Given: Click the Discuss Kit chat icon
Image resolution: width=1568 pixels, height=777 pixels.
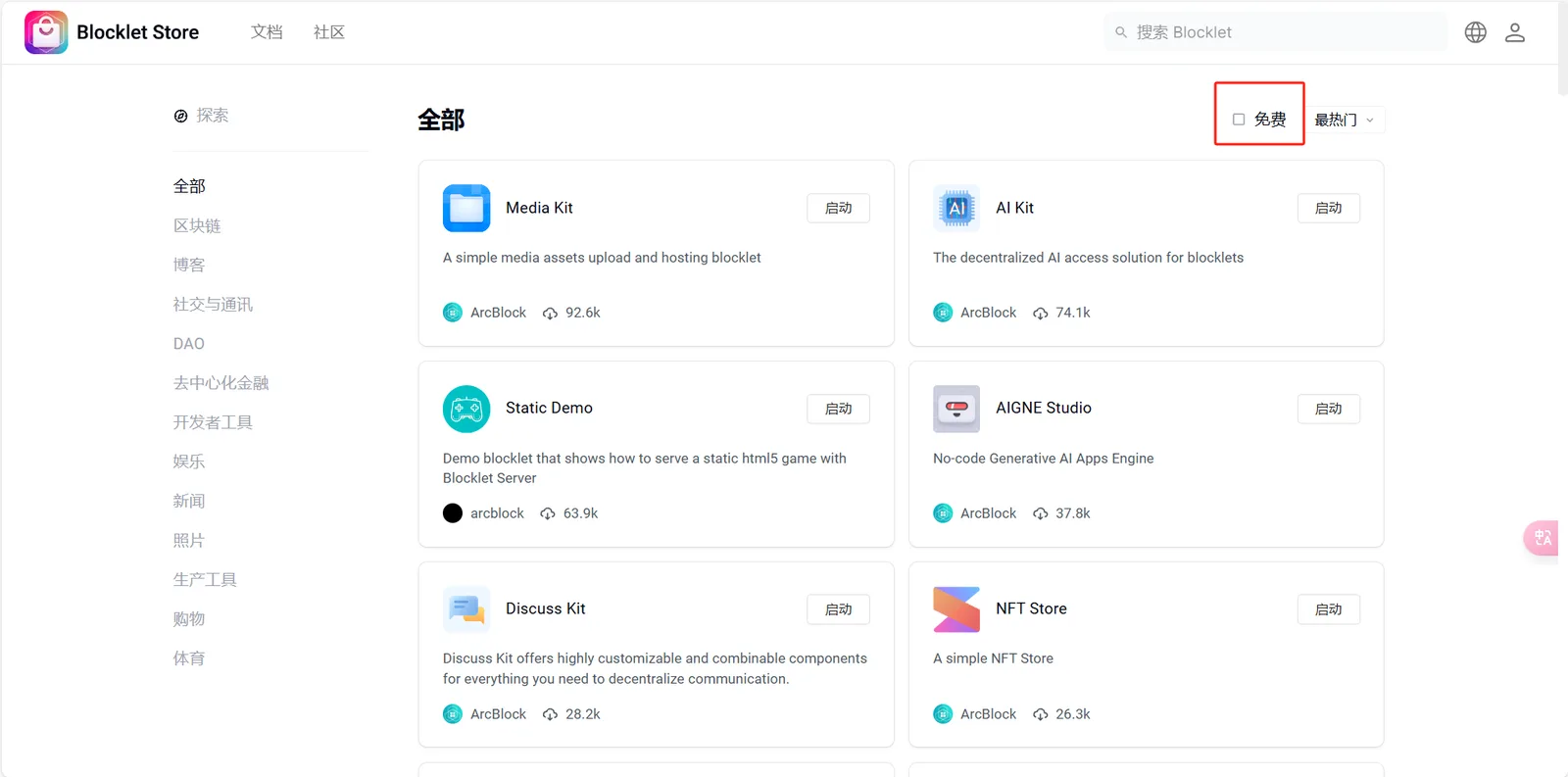Looking at the screenshot, I should pyautogui.click(x=466, y=609).
